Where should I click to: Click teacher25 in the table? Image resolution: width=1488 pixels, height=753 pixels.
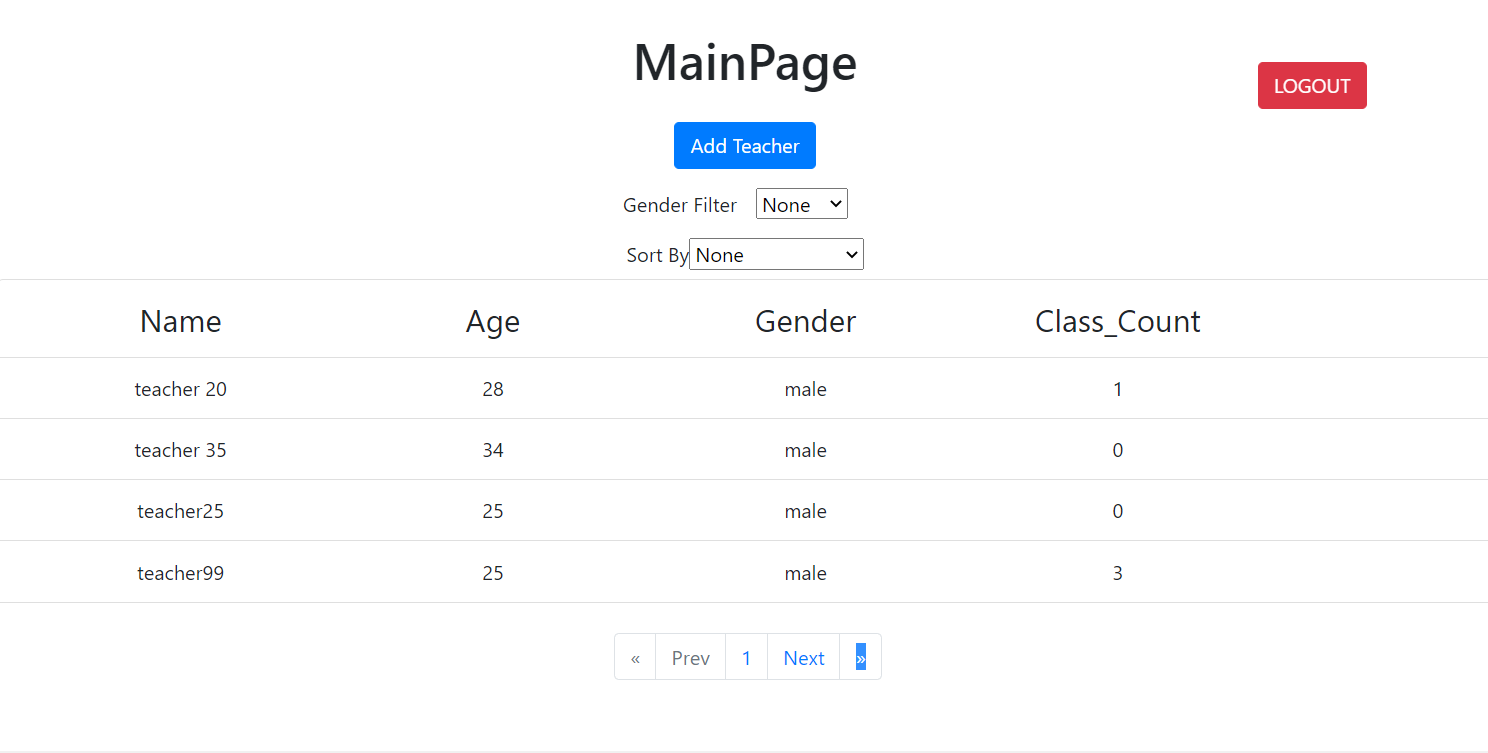180,511
